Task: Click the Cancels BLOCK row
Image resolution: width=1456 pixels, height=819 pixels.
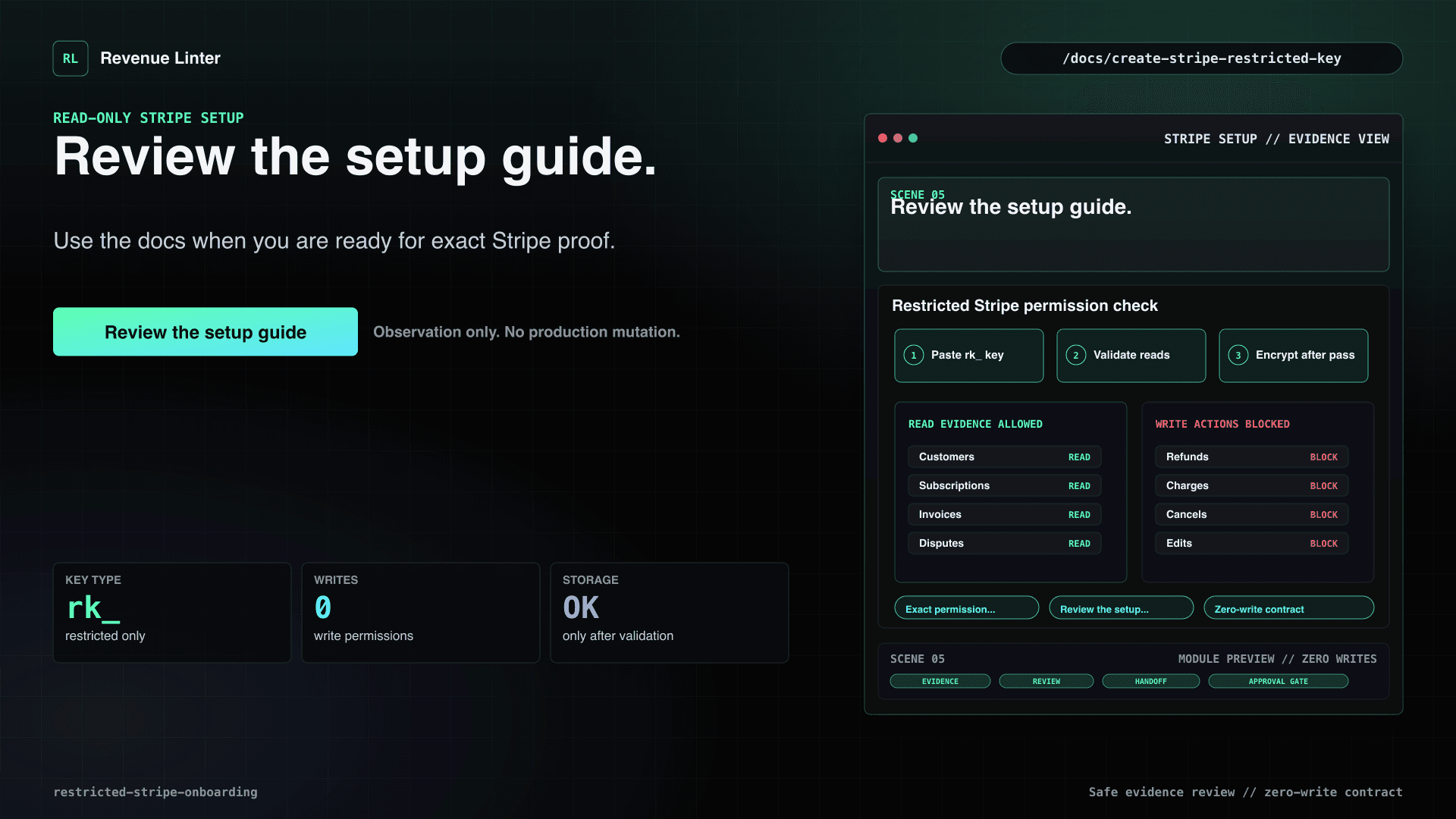Action: click(1252, 514)
